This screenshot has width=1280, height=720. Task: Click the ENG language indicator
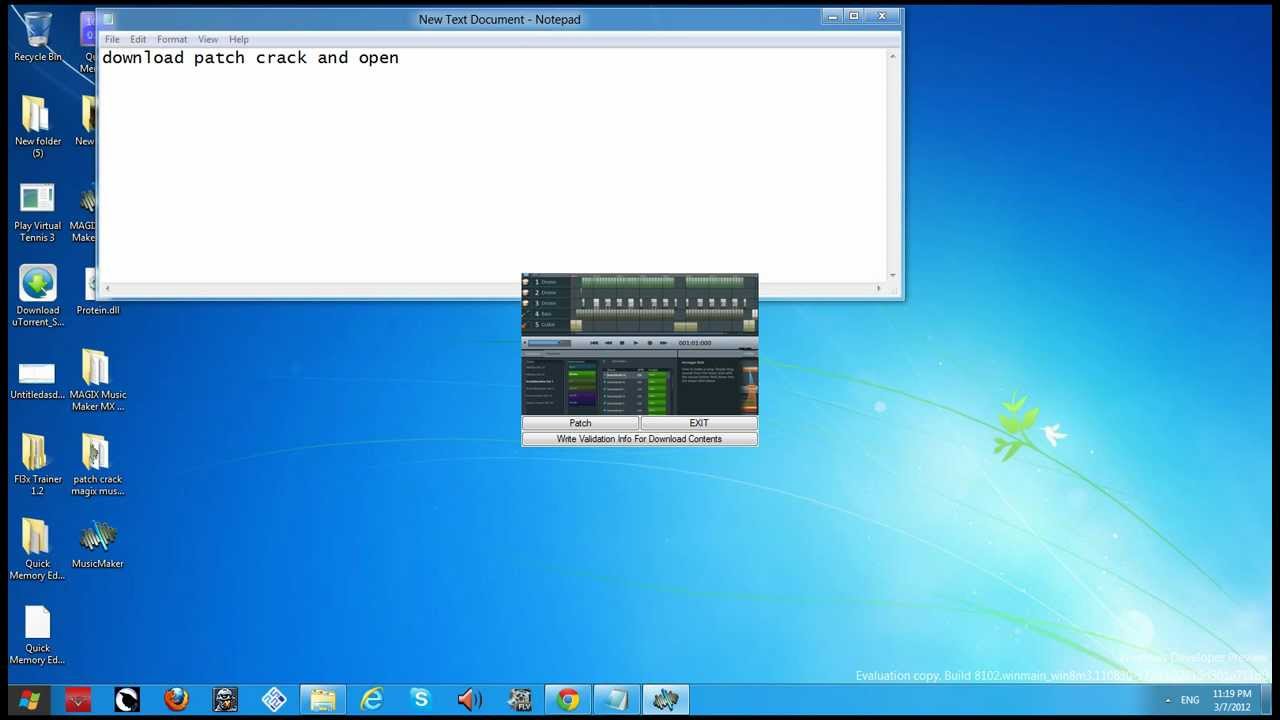1190,700
